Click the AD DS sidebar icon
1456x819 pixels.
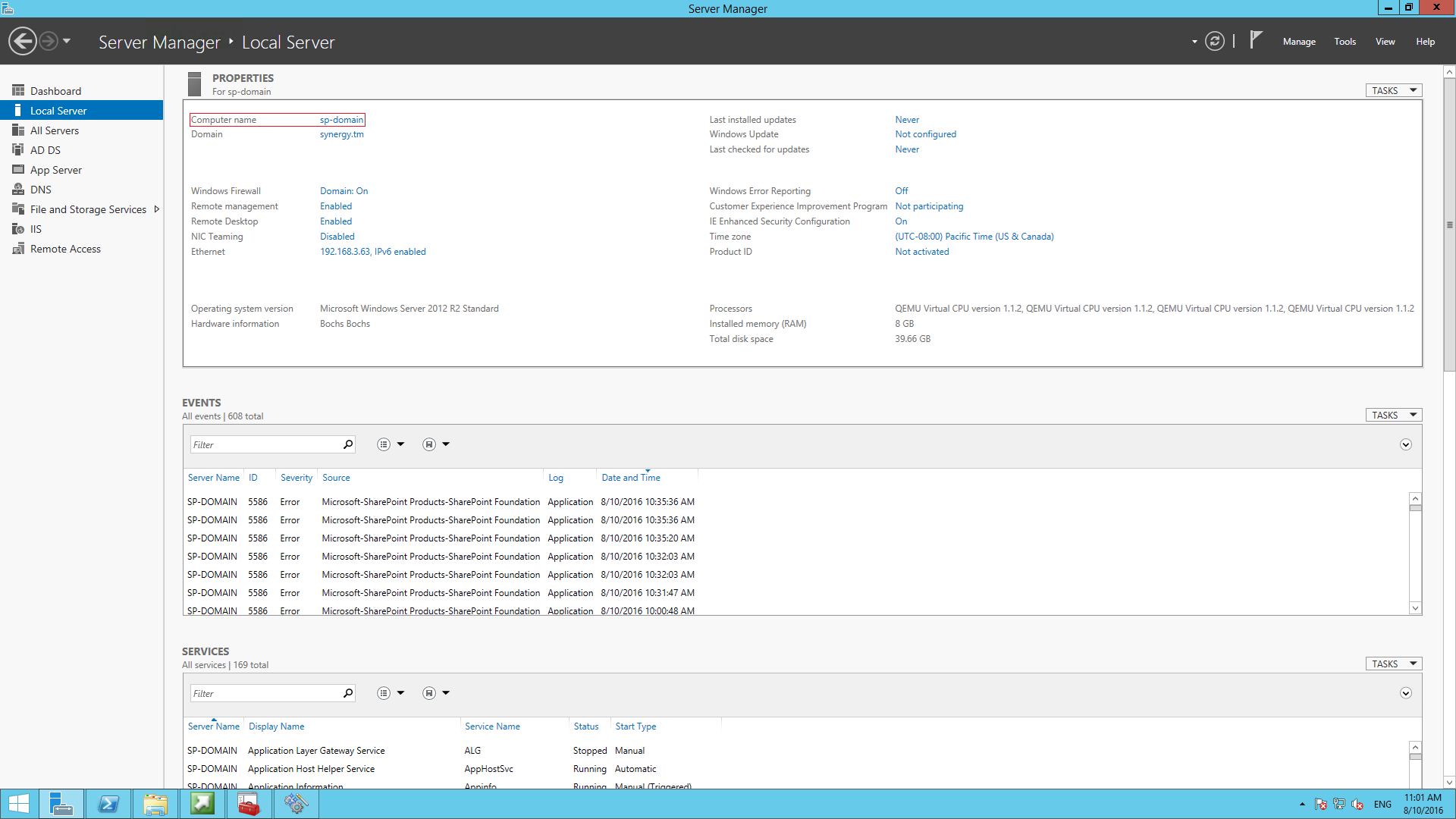(18, 149)
